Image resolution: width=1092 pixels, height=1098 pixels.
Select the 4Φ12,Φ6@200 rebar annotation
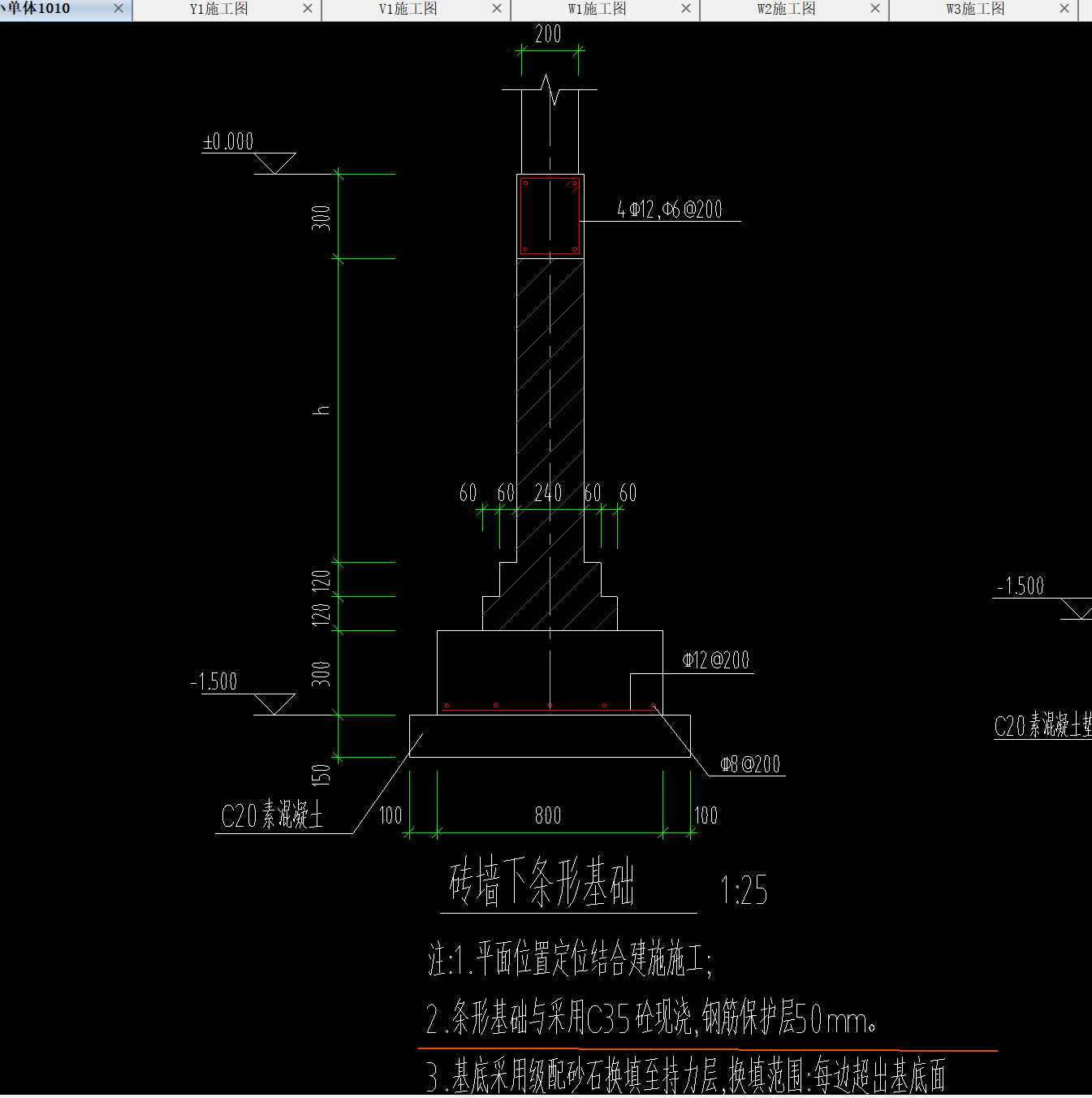[x=670, y=210]
